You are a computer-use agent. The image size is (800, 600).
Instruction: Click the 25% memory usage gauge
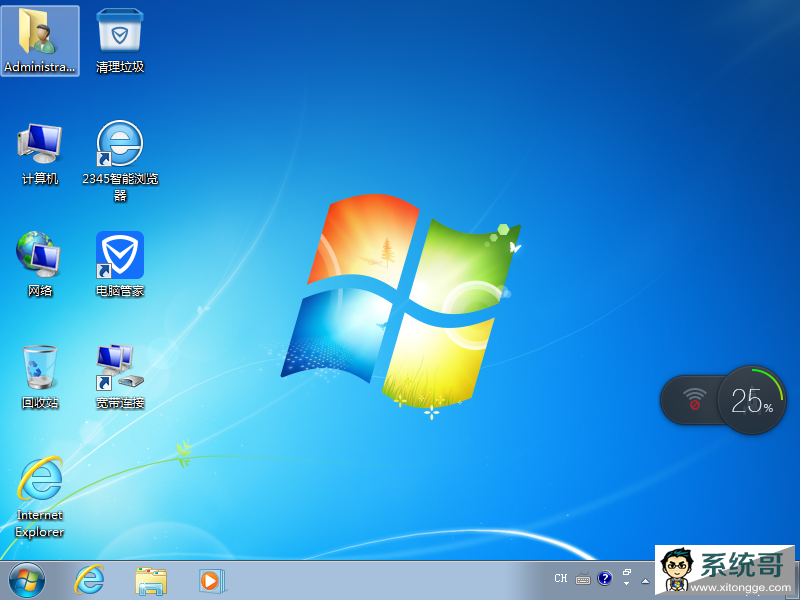point(752,400)
